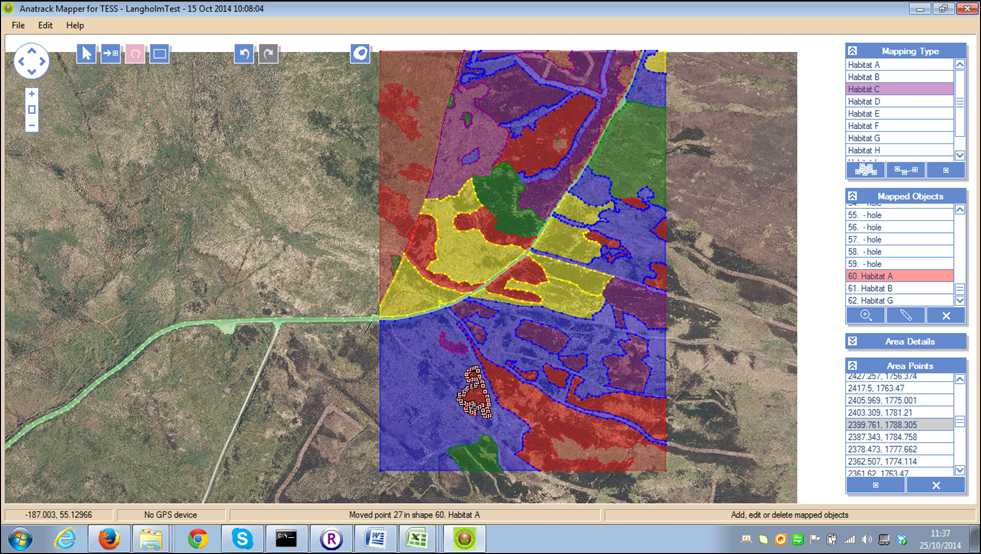Click the polygons icon under Mapping Type

pyautogui.click(x=866, y=170)
